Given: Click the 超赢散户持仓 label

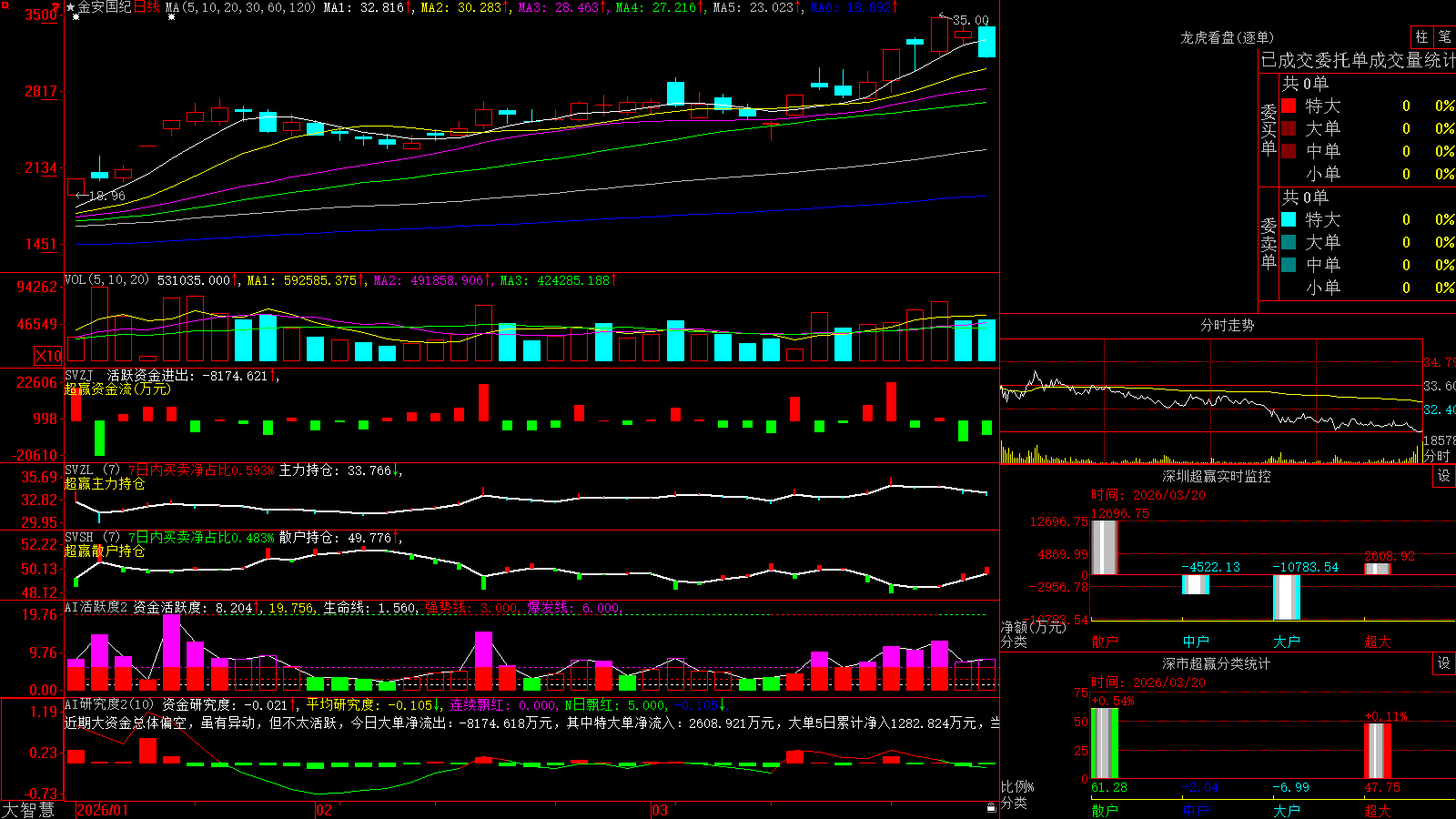Looking at the screenshot, I should pyautogui.click(x=105, y=551).
